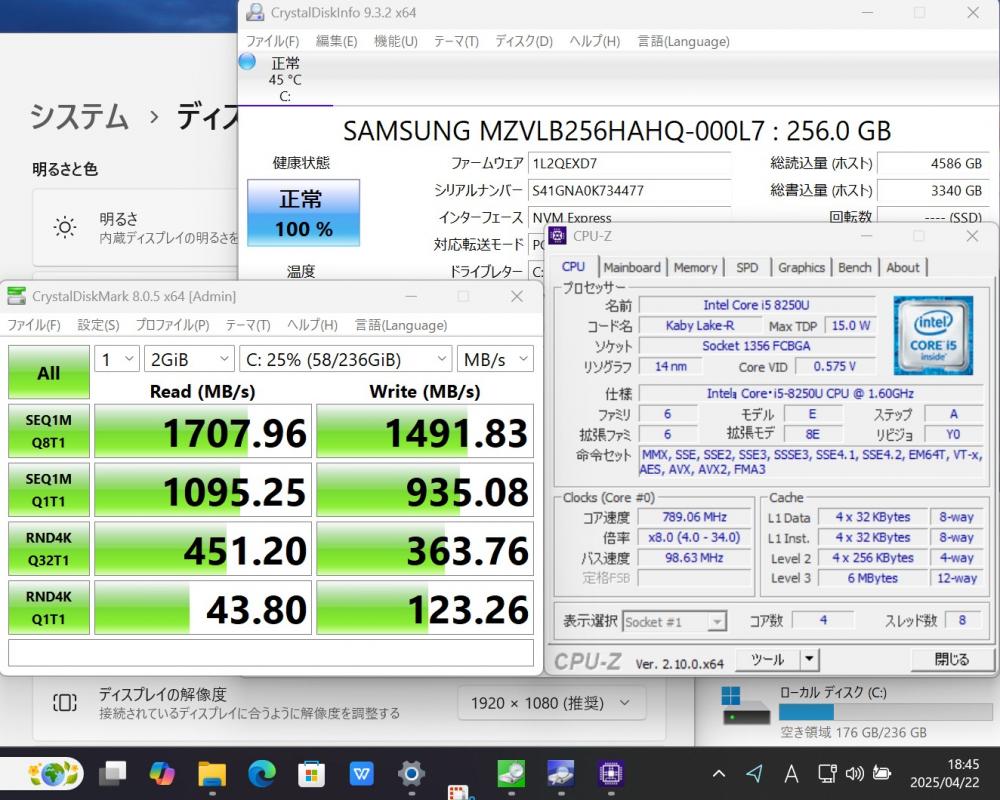Expand hidden icons with the tray chevron
The width and height of the screenshot is (1000, 800).
[719, 774]
